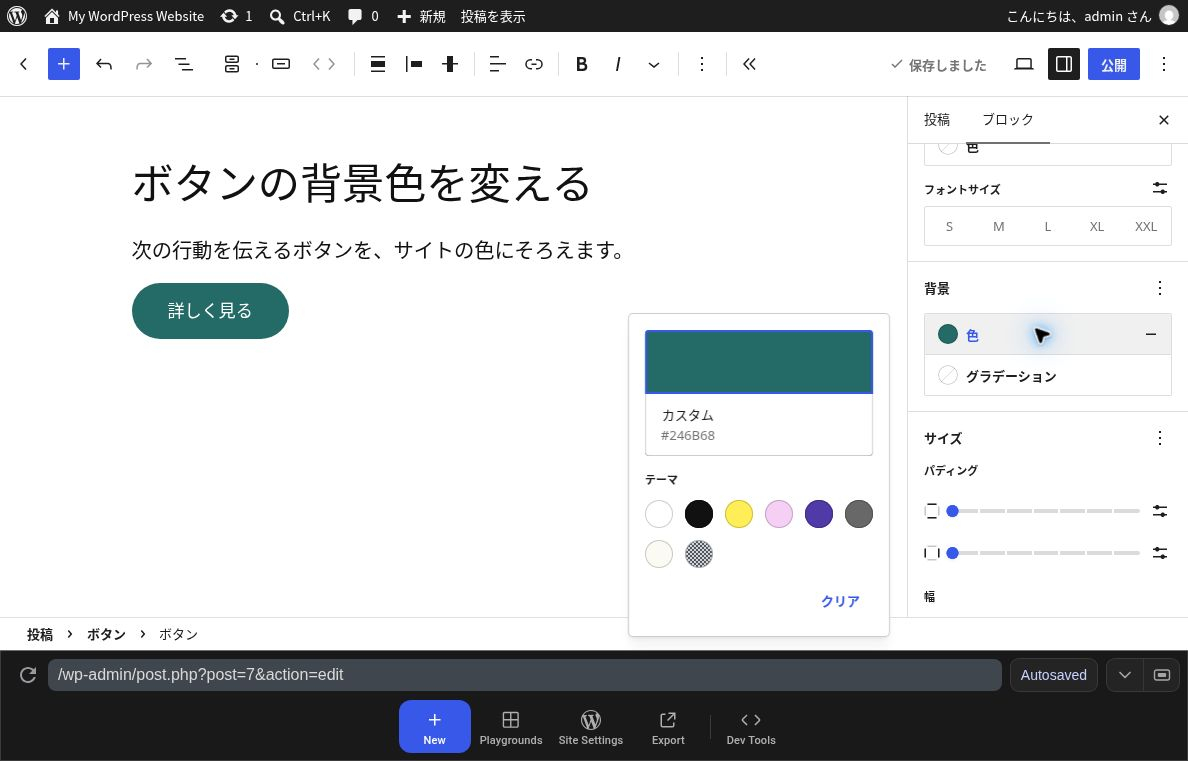
Task: Toggle italic formatting
Action: click(x=618, y=64)
